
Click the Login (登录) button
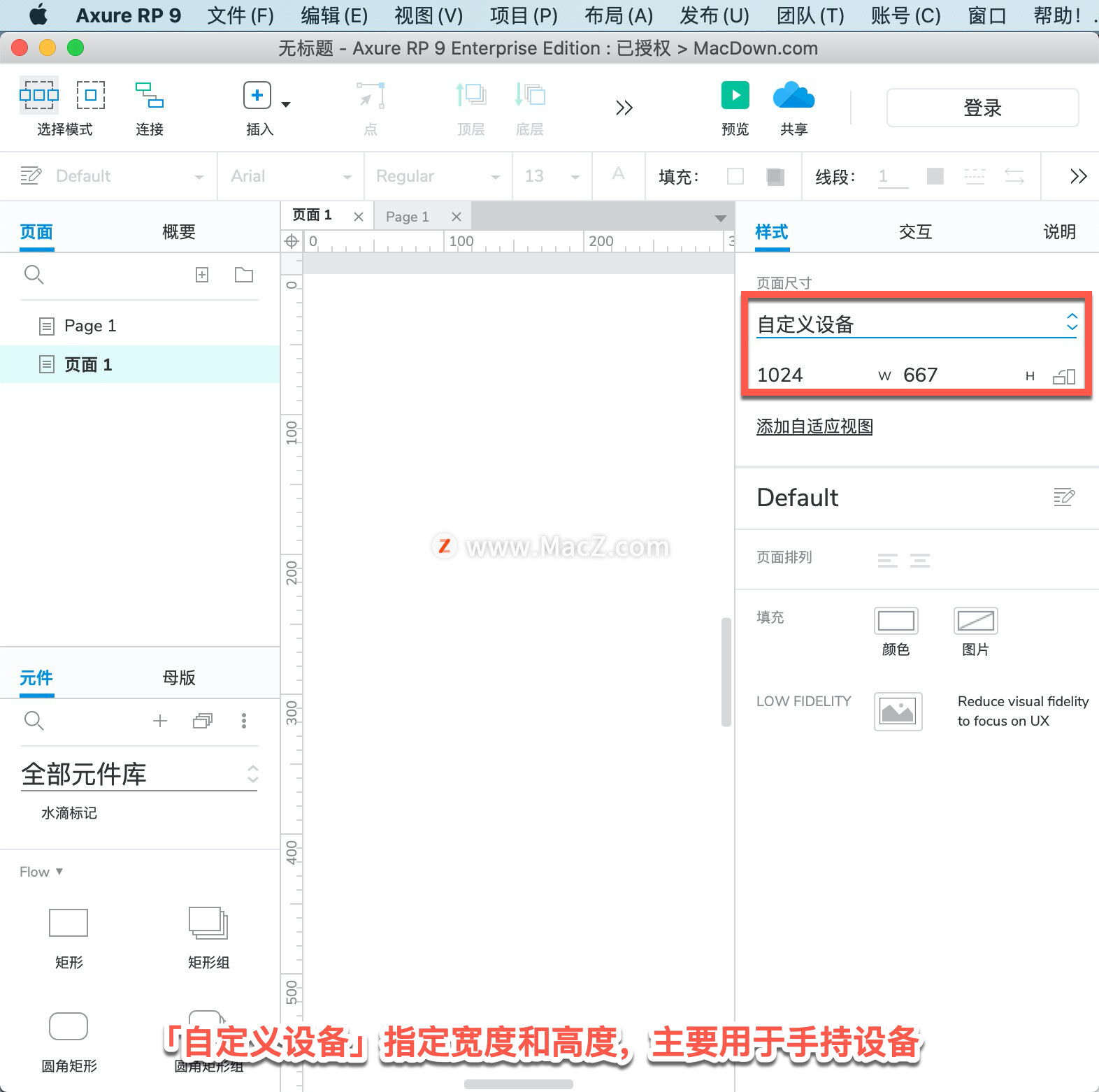[x=982, y=108]
